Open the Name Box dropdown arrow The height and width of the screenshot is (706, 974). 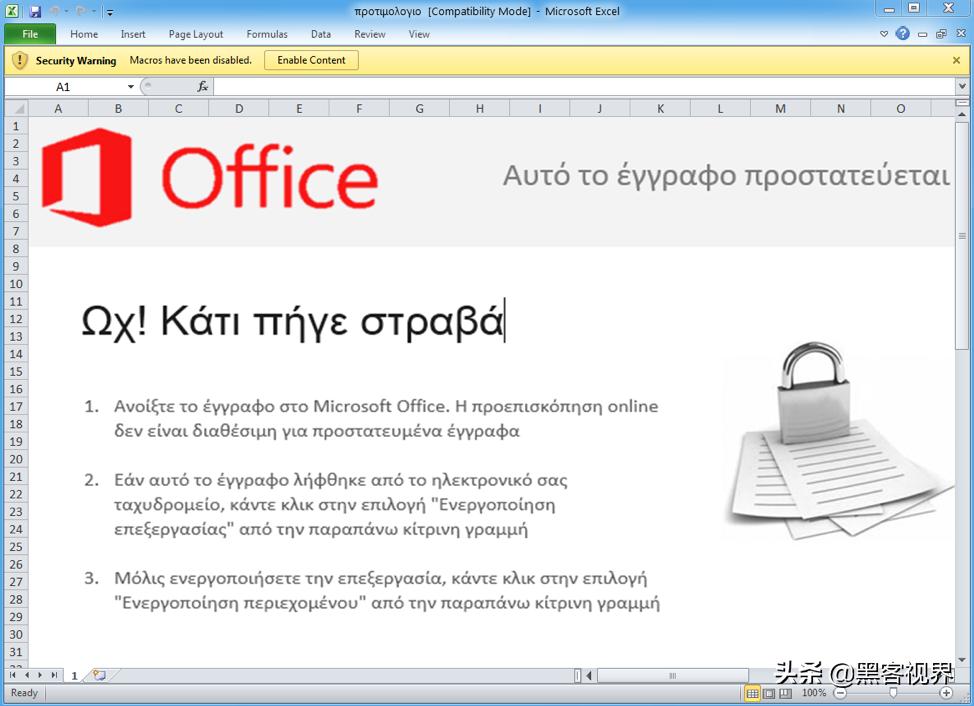tap(130, 87)
